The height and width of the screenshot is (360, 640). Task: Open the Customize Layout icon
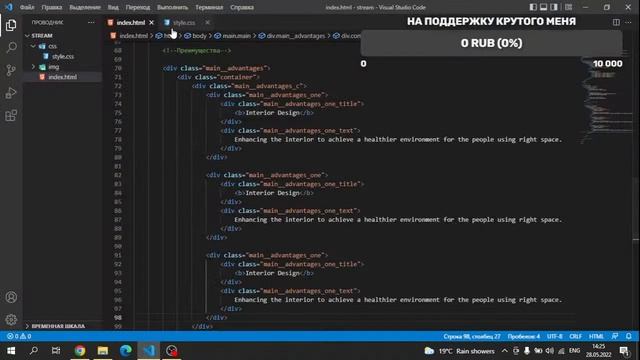(x=568, y=7)
